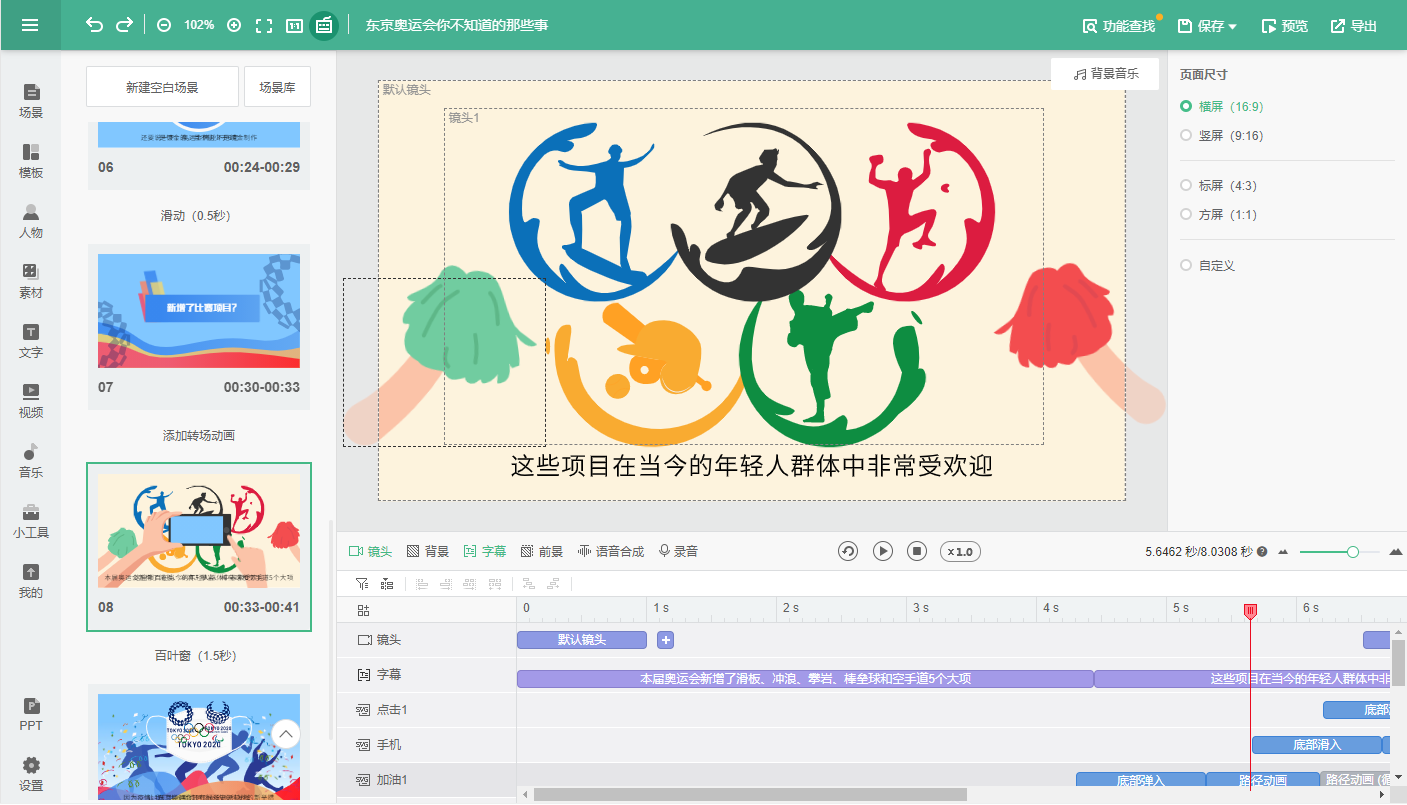
Task: Adjust the timeline zoom slider handle
Action: (x=1353, y=551)
